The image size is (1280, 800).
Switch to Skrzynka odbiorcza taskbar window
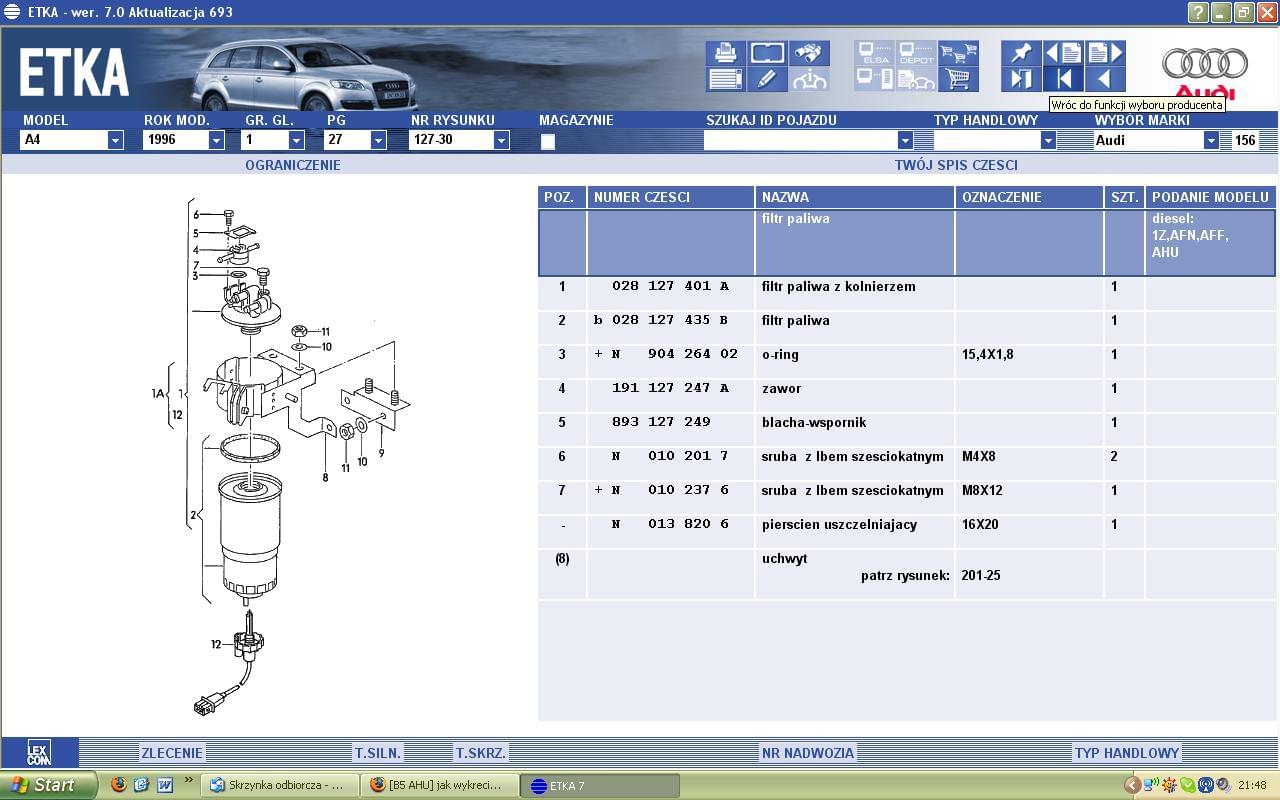point(280,785)
